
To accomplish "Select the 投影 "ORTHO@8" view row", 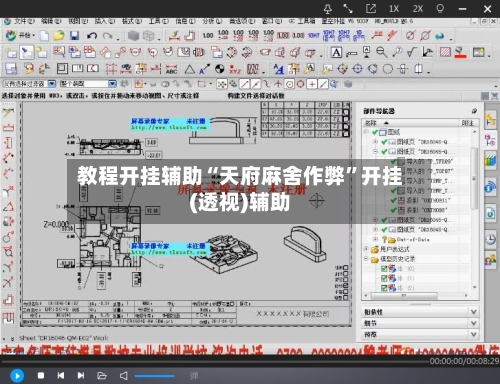I will [x=419, y=210].
